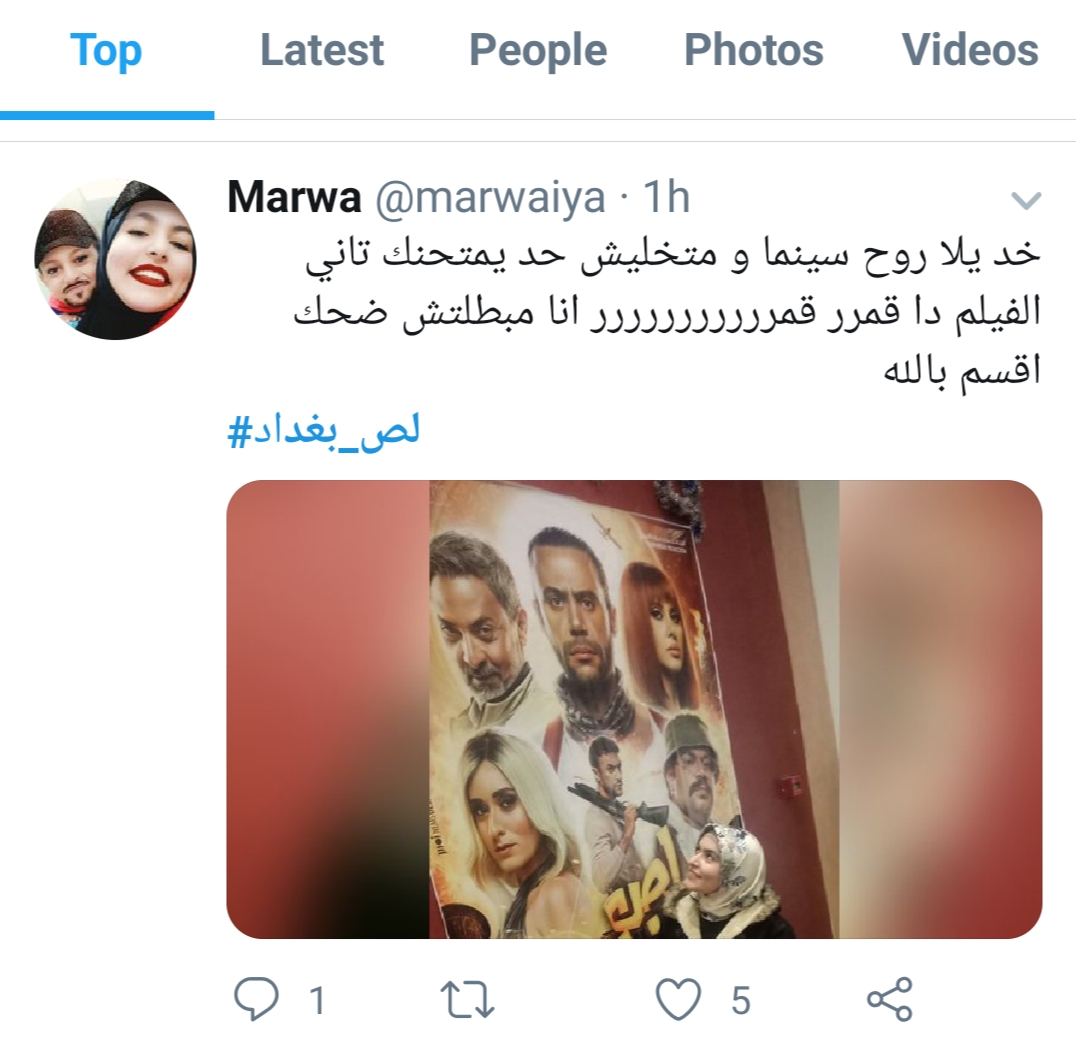View the likes count number 5
The height and width of the screenshot is (1056, 1076).
740,1000
